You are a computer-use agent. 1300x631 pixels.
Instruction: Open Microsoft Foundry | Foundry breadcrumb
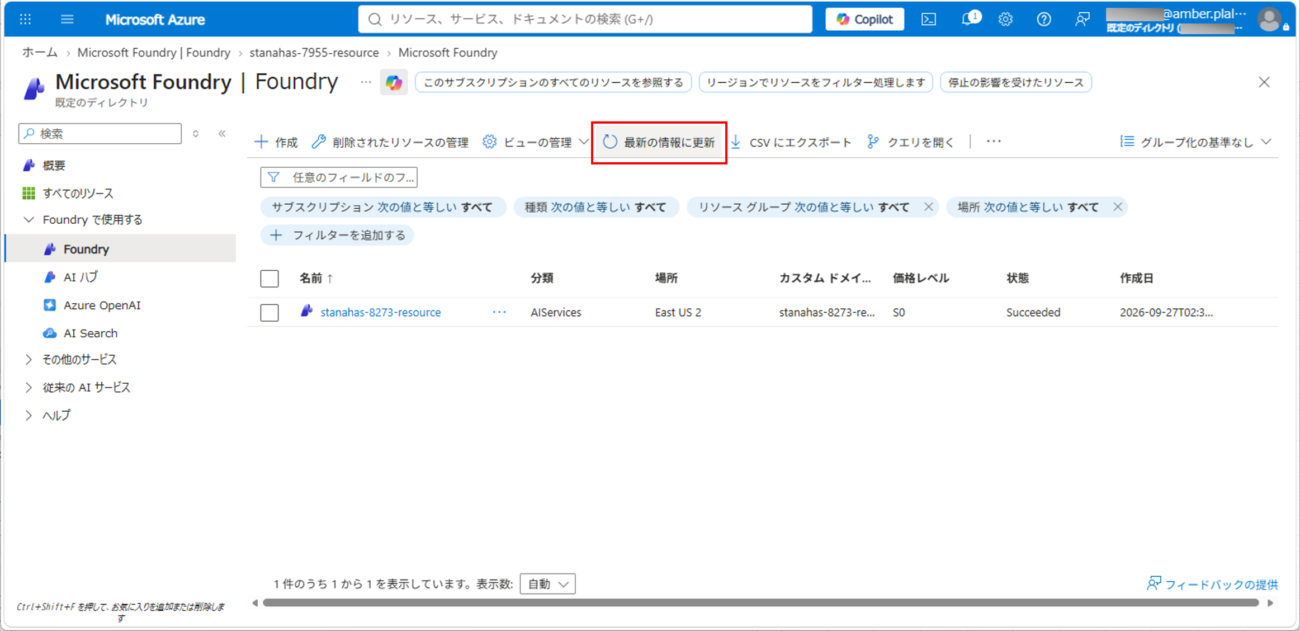(154, 52)
